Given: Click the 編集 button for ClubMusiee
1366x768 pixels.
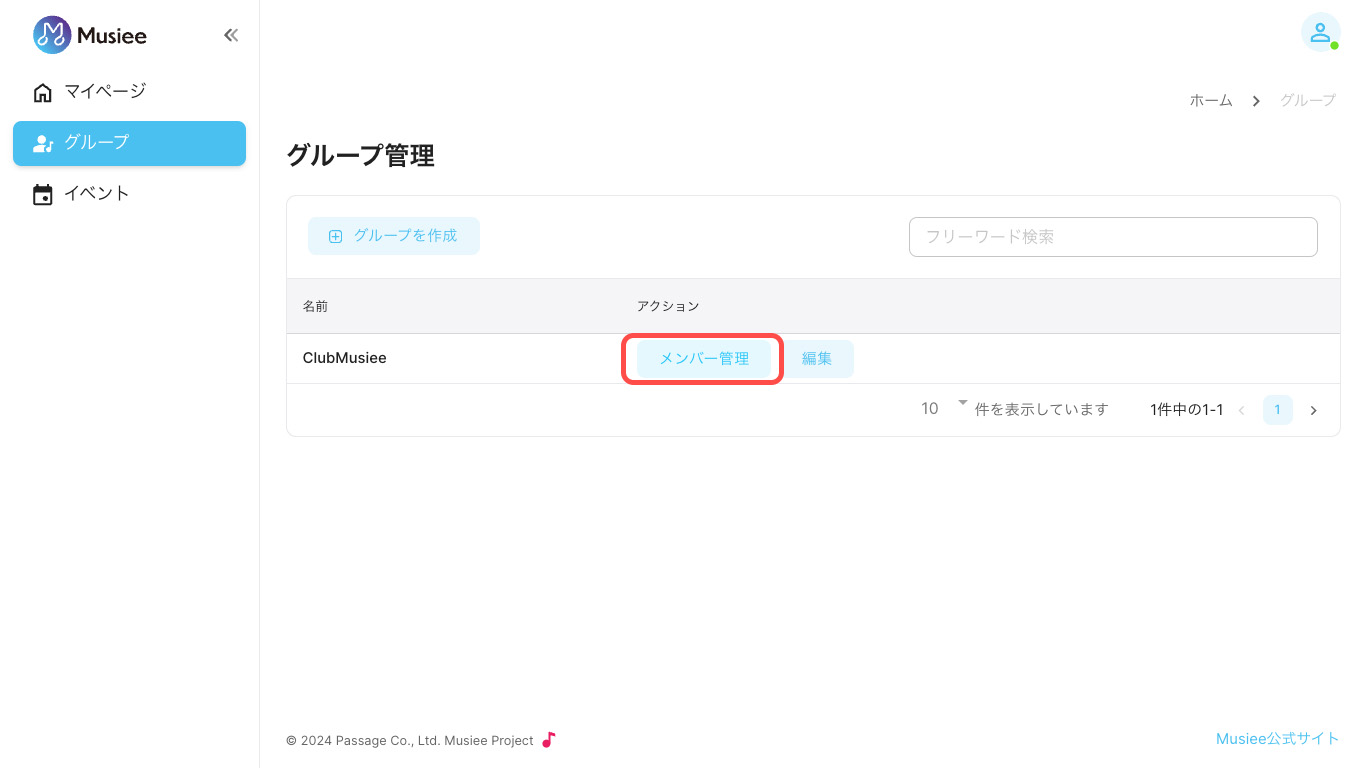Looking at the screenshot, I should 817,359.
